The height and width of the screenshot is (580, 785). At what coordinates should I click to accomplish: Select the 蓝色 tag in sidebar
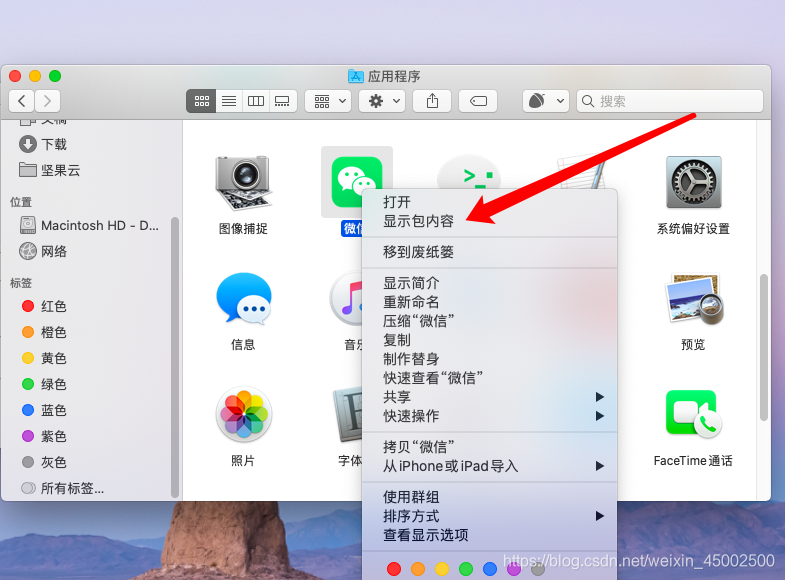click(x=44, y=410)
